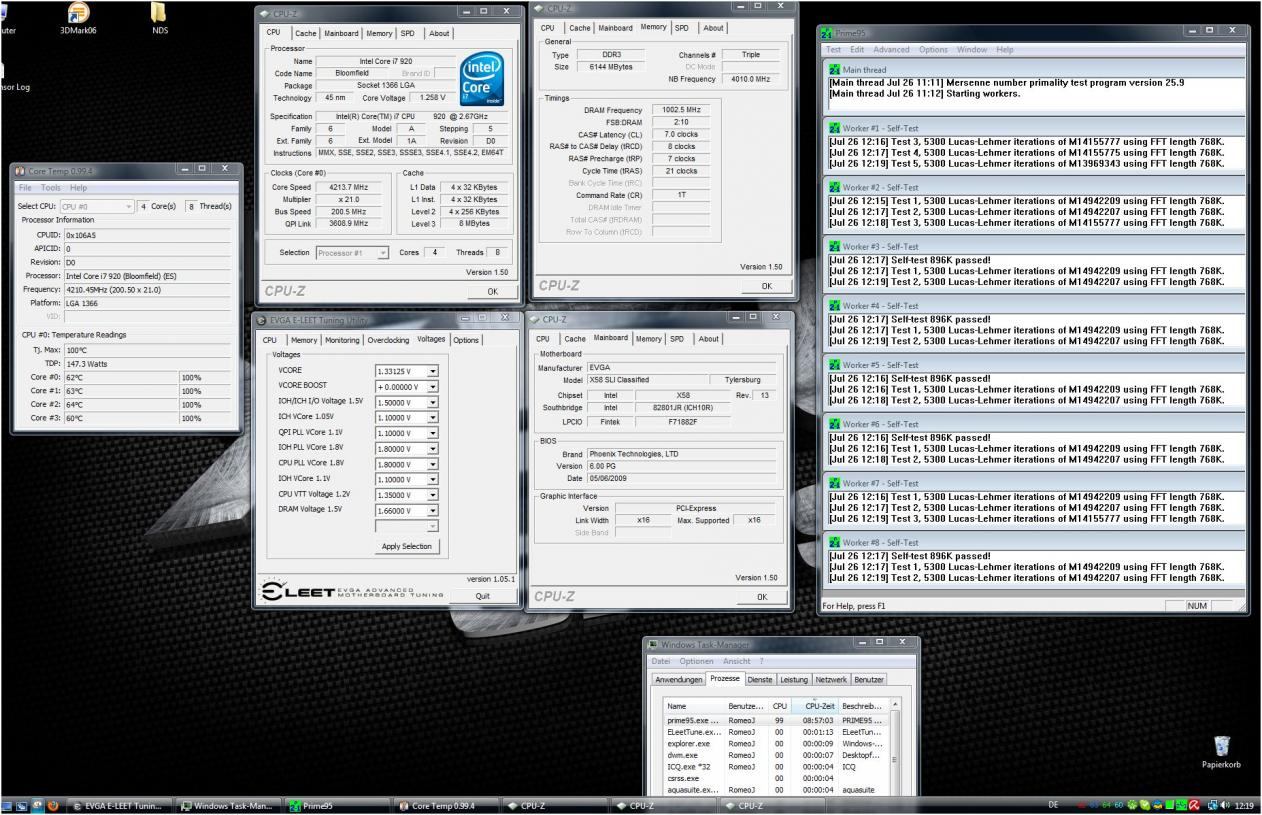Open the Test menu in Prime95

click(x=833, y=50)
